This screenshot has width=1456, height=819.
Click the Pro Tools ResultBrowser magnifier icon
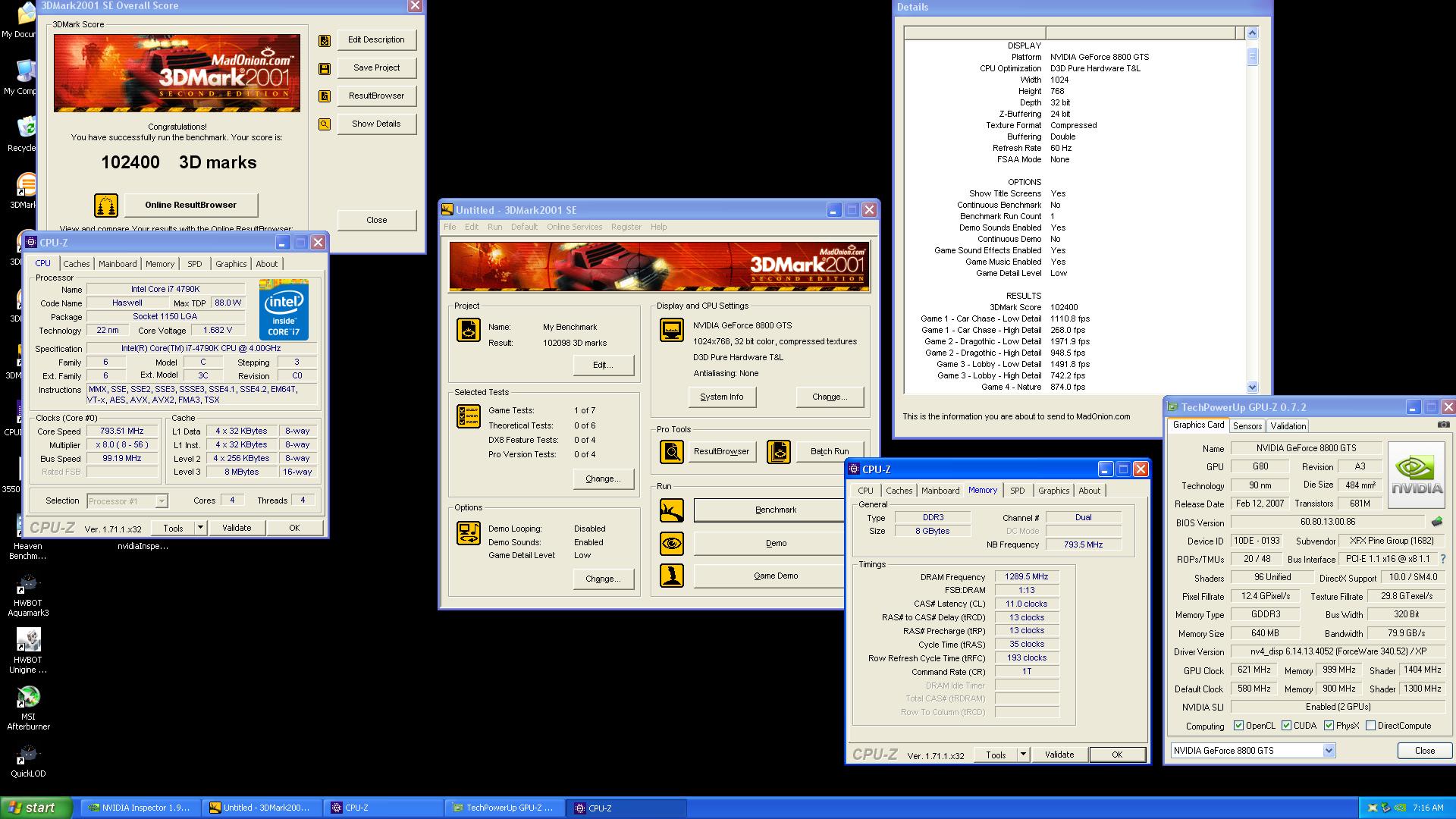point(672,452)
